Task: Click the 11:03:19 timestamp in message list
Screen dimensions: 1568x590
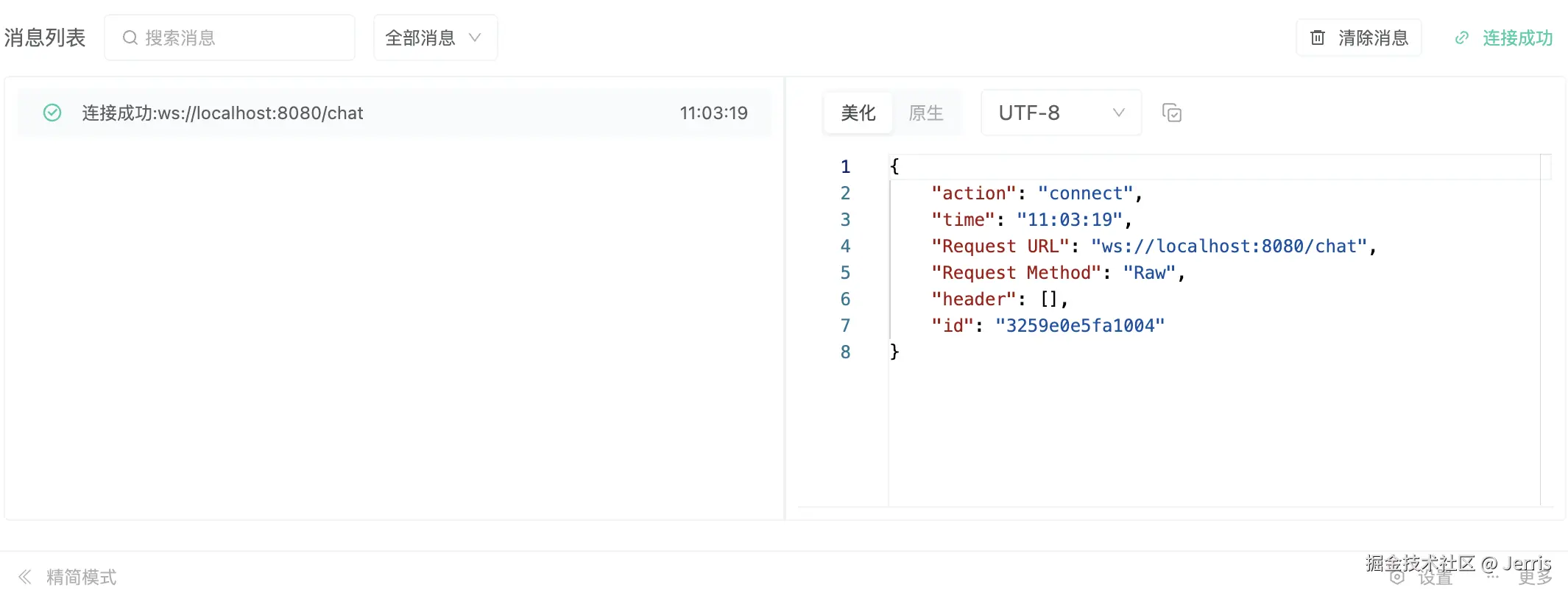Action: [713, 113]
